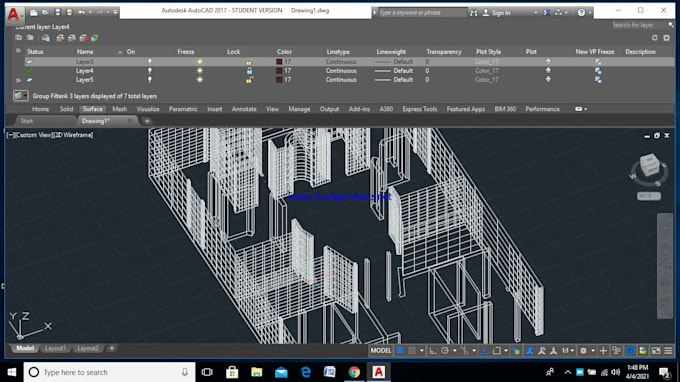
Task: Toggle Plot printer icon for Layer4
Action: pos(548,70)
